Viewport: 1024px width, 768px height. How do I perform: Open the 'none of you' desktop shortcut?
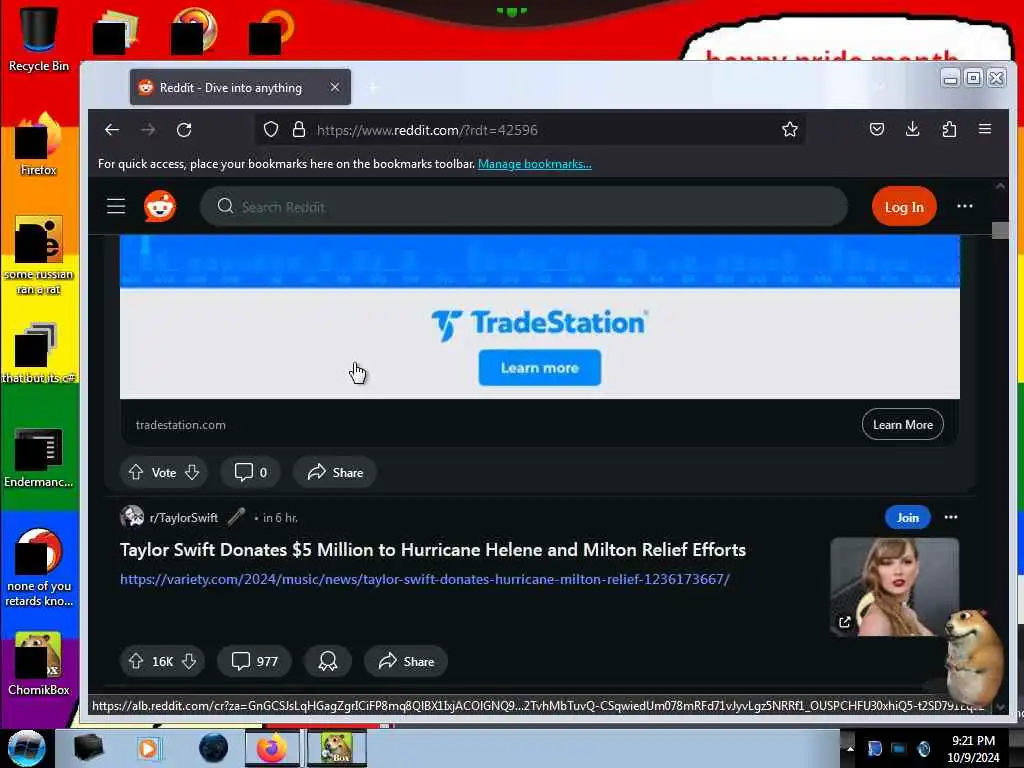[x=38, y=568]
